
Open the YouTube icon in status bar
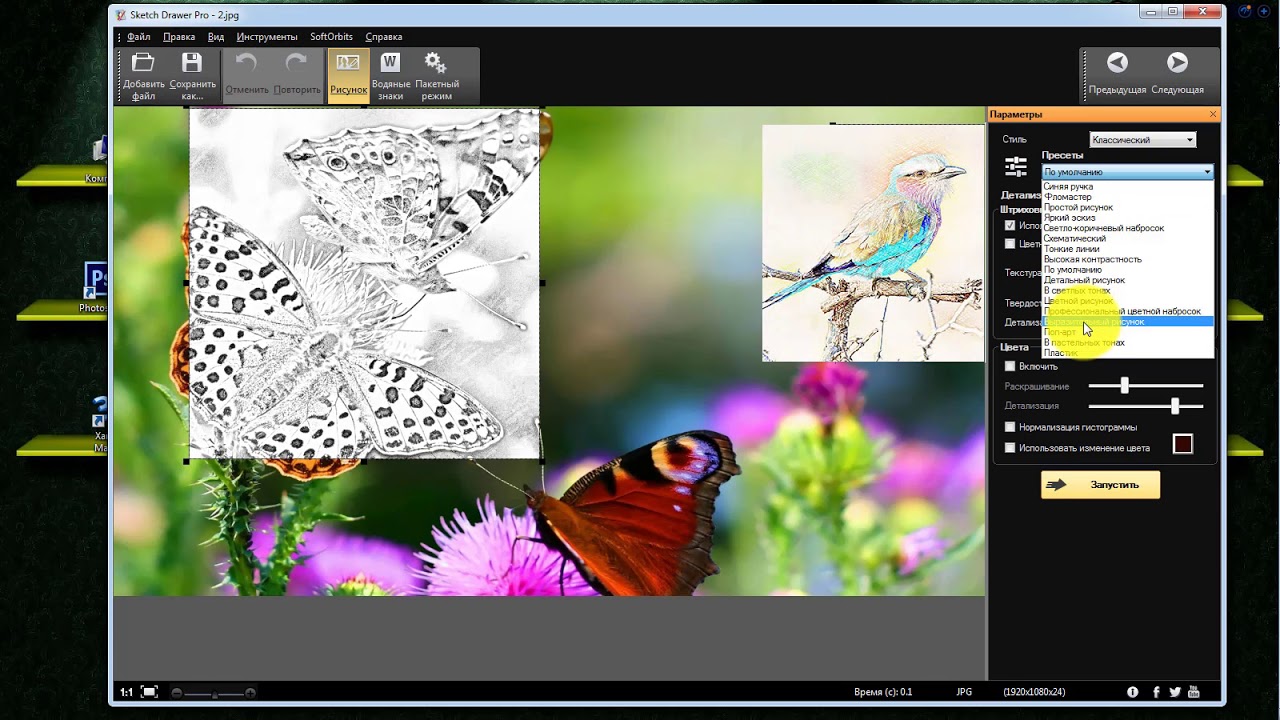(1194, 692)
